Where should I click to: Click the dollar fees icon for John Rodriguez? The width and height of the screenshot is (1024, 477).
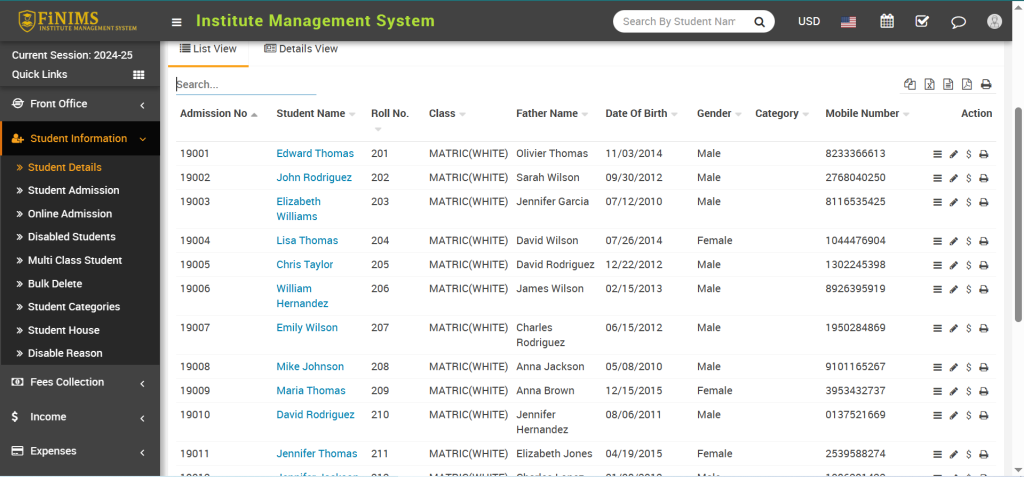click(969, 178)
